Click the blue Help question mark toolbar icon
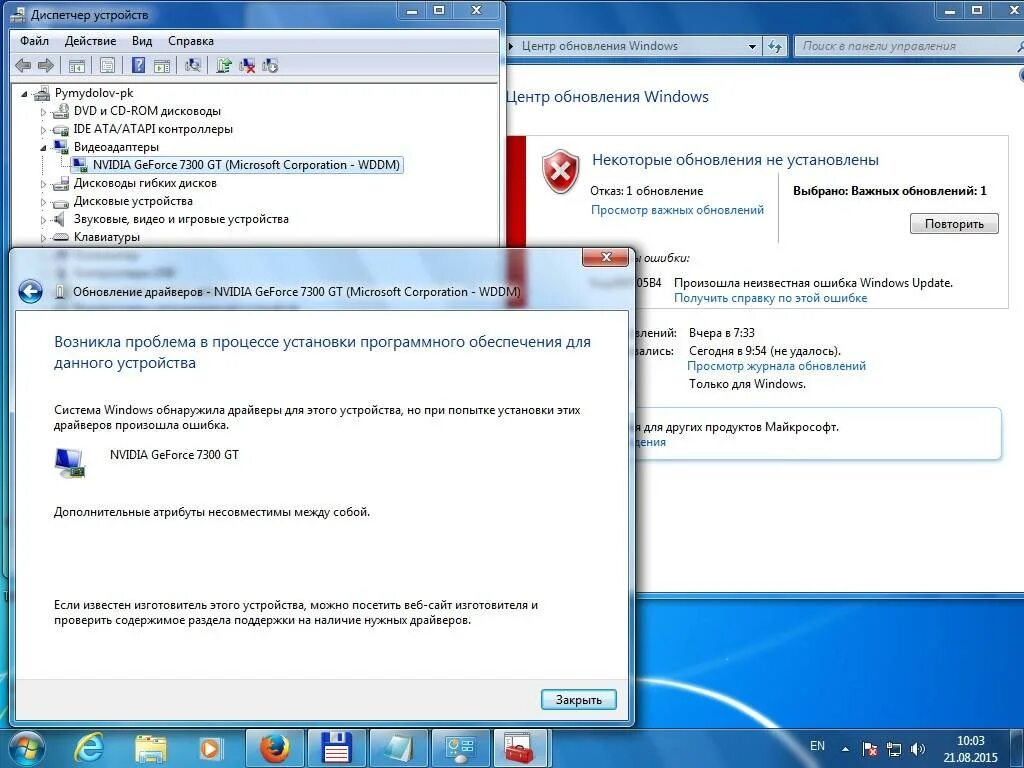 138,65
